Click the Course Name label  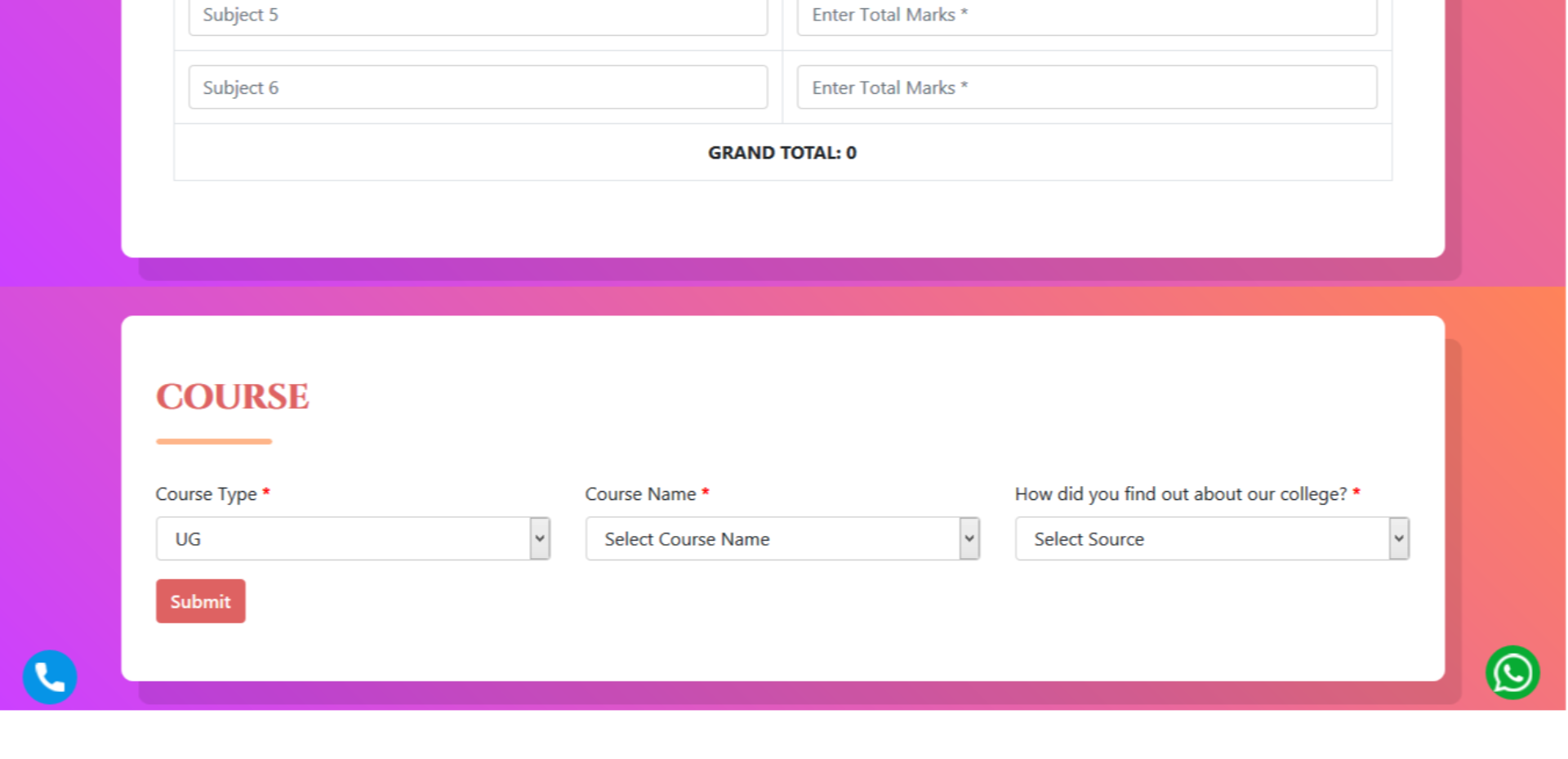click(640, 494)
